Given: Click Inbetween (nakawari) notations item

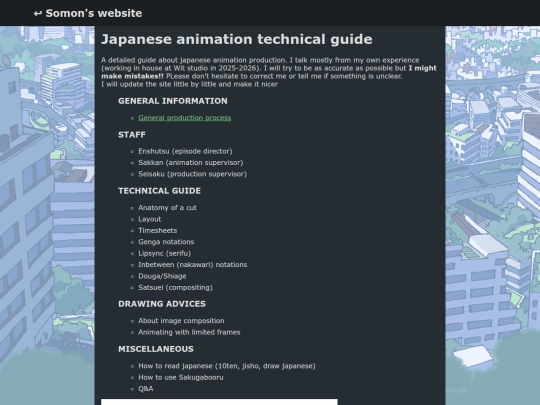Looking at the screenshot, I should tap(193, 264).
